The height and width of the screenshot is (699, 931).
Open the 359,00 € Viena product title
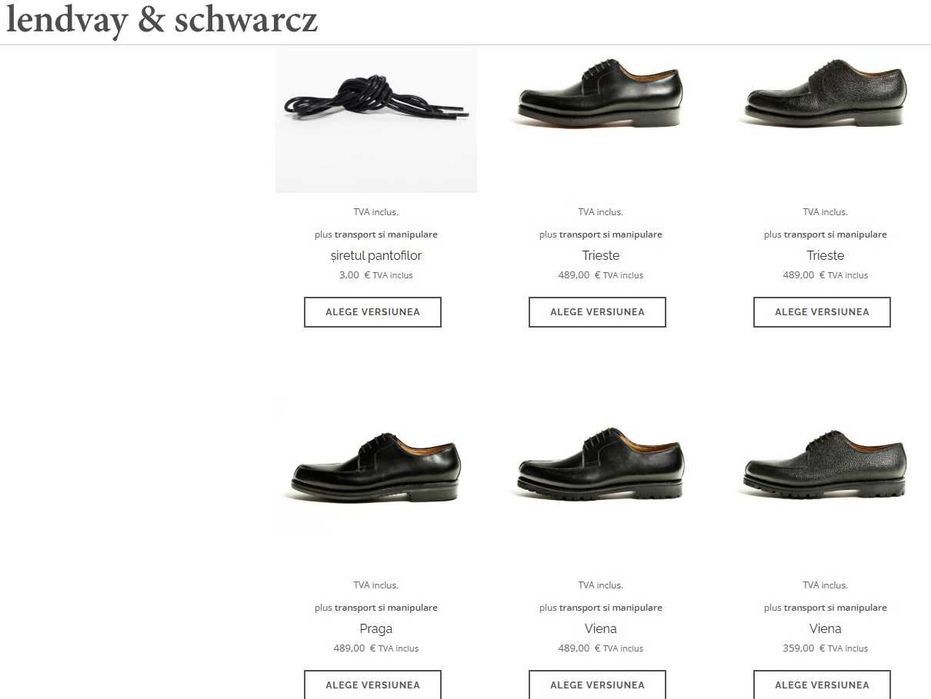[825, 628]
